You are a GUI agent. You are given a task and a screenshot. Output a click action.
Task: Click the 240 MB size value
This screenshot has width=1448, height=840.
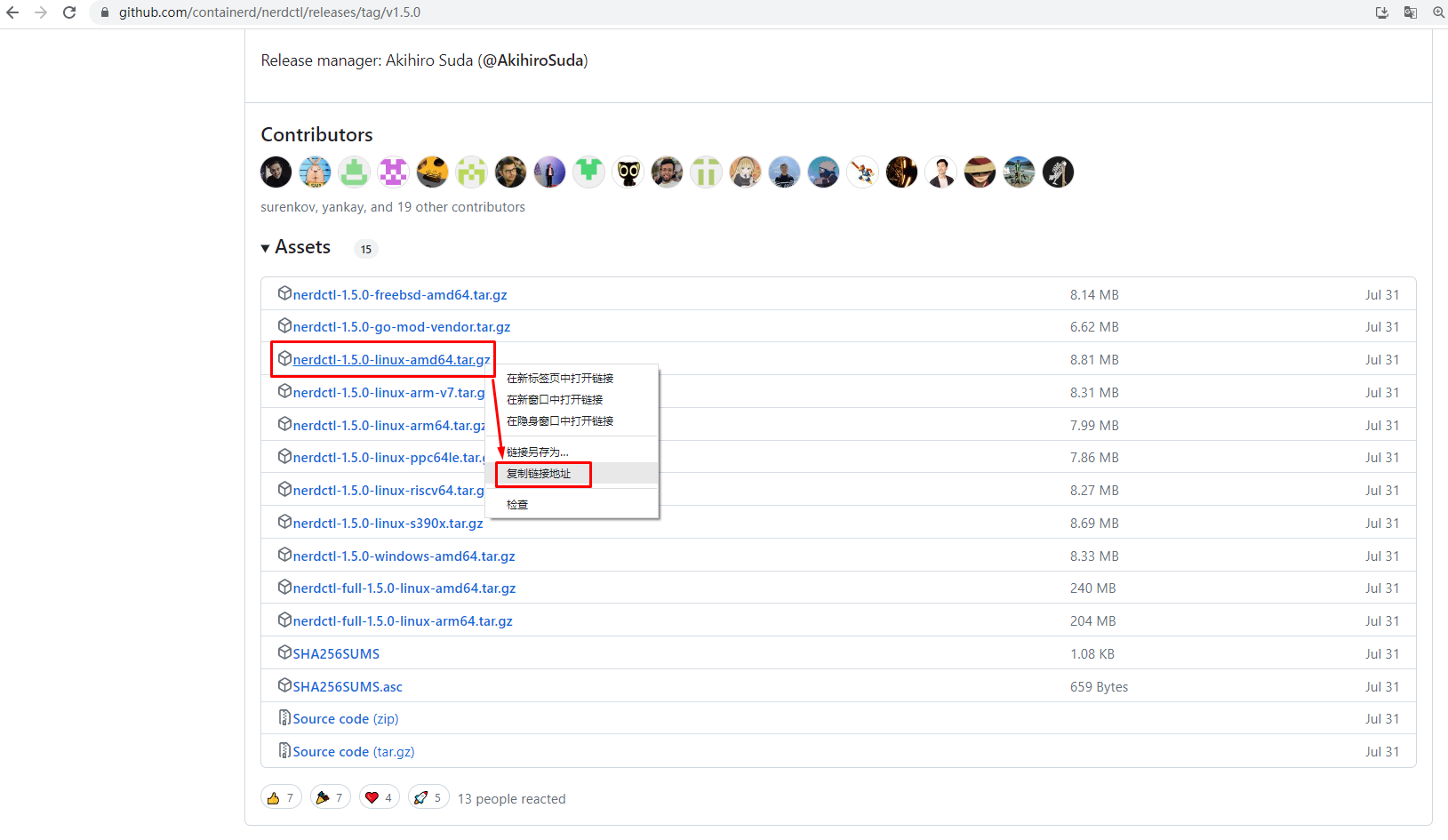point(1092,588)
